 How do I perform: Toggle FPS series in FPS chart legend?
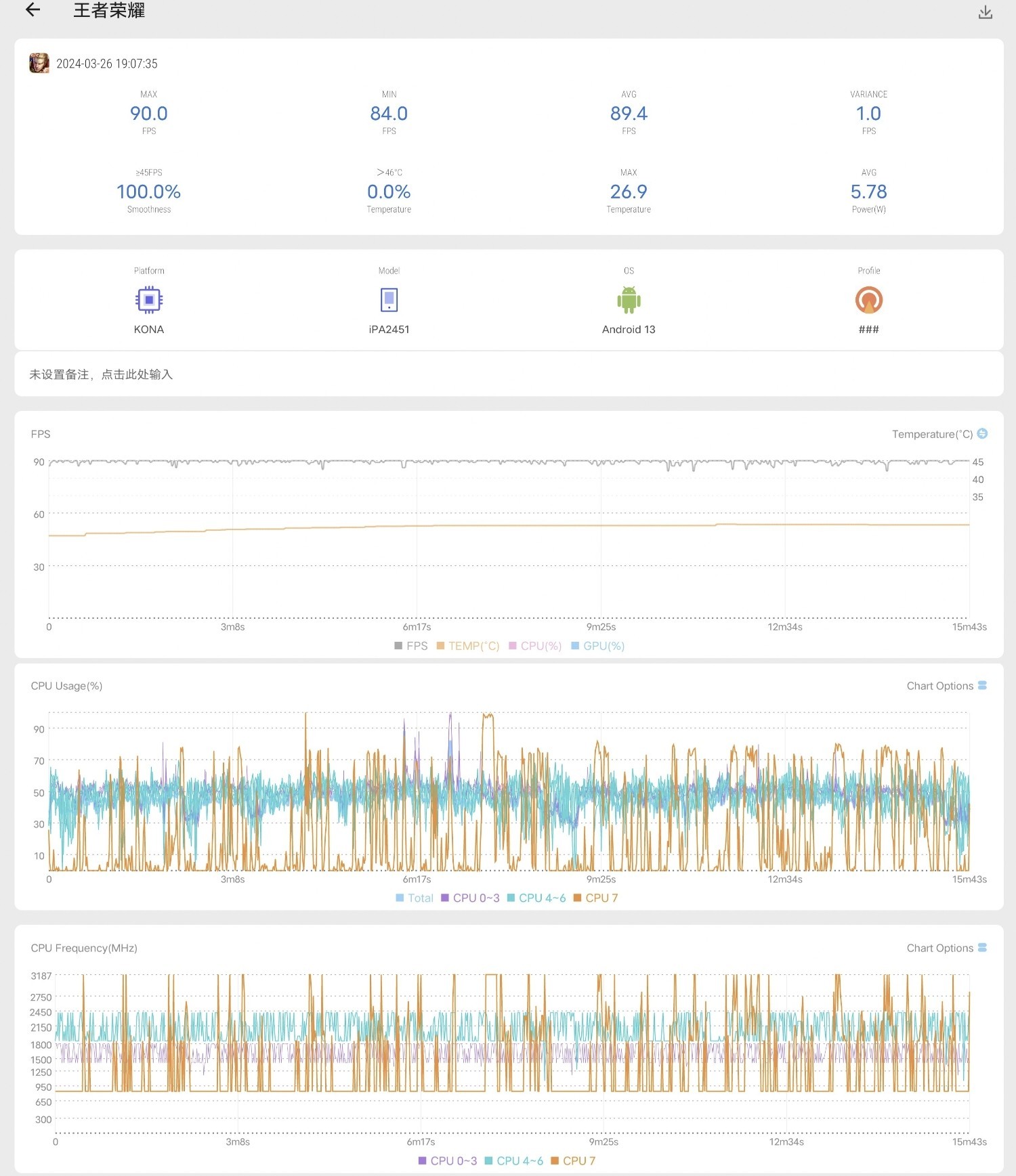pos(410,646)
